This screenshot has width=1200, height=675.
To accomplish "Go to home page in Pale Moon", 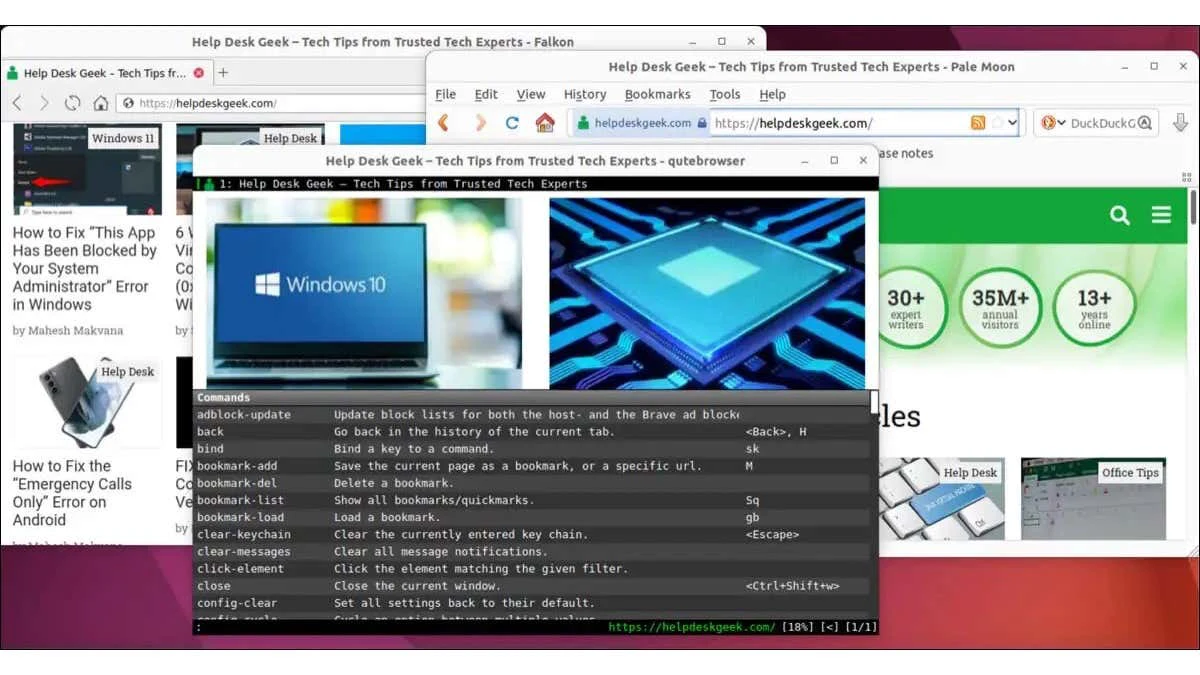I will [545, 123].
